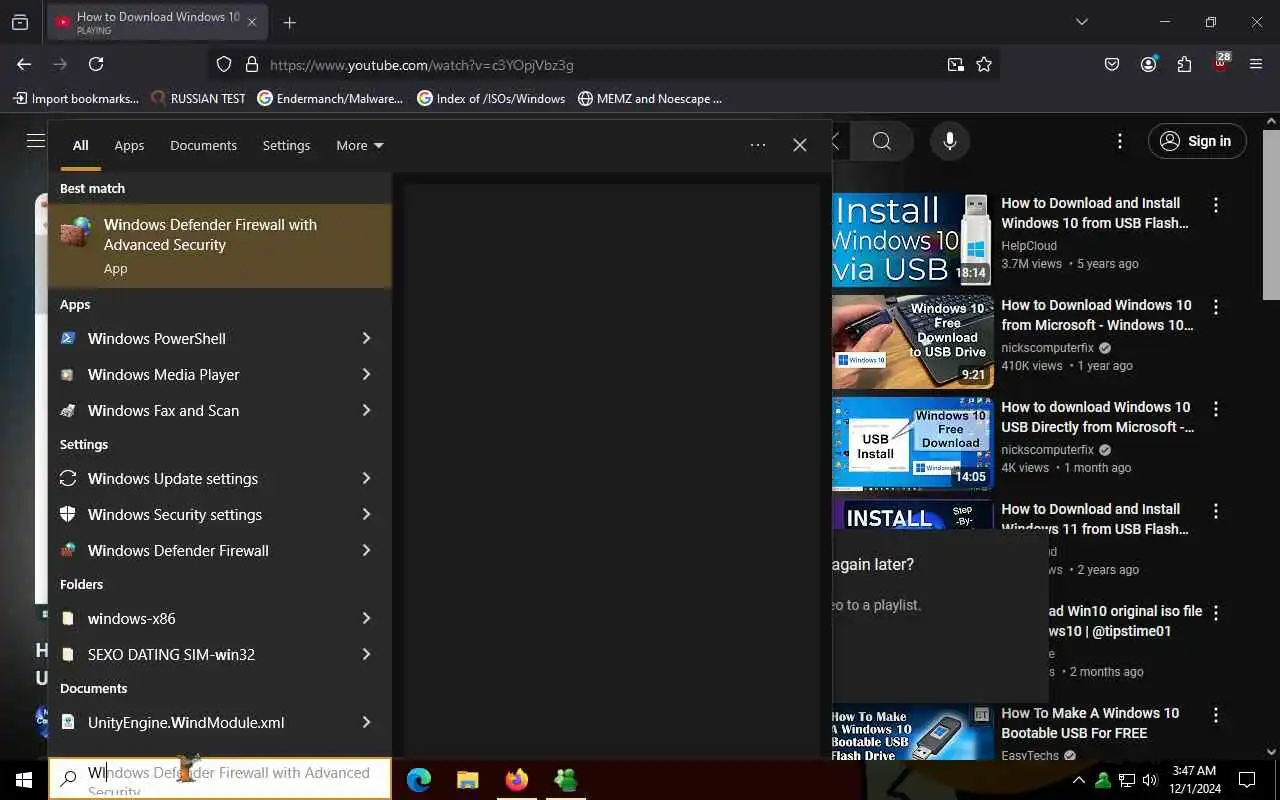Open Windows Defender Firewall with Advanced Security
Image resolution: width=1280 pixels, height=800 pixels.
(220, 246)
